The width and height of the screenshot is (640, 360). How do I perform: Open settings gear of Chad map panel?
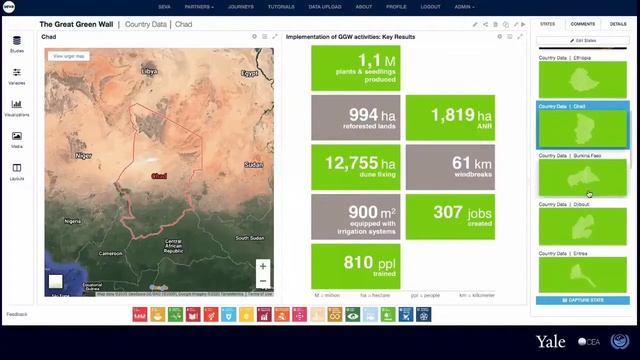(254, 36)
